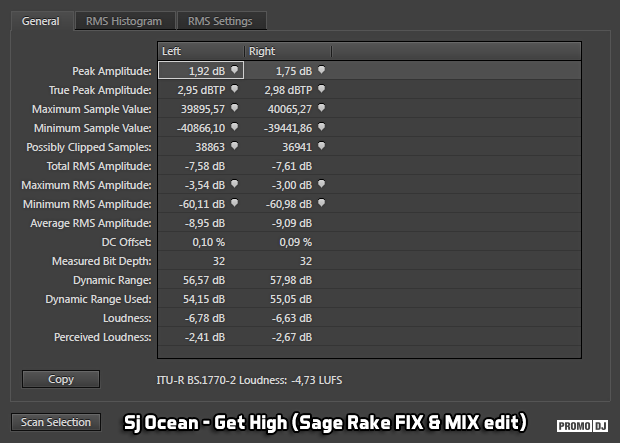Click Left Maximum RMS Amplitude marker icon

(x=234, y=184)
